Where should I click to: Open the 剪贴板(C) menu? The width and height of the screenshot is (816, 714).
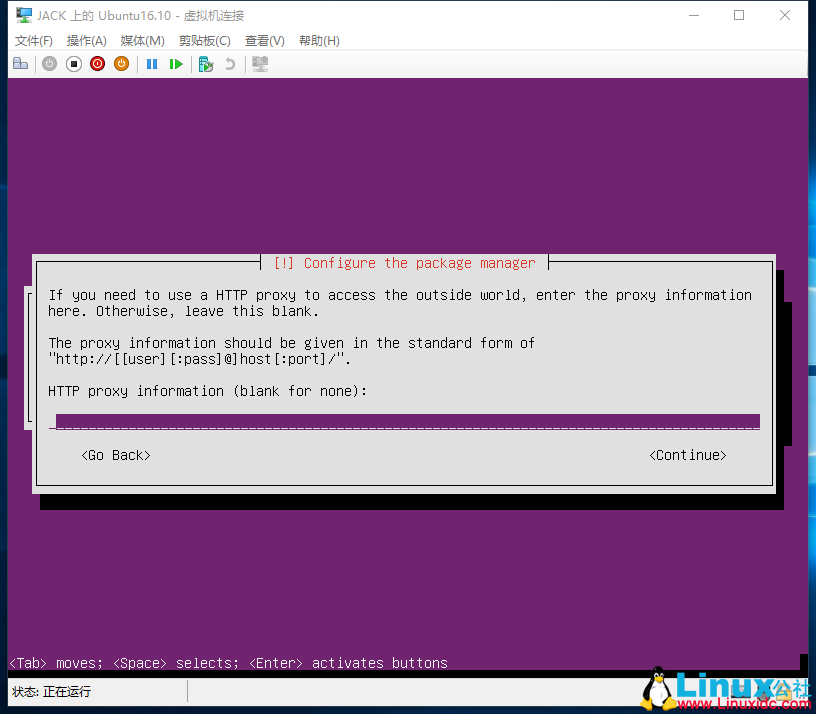coord(204,40)
